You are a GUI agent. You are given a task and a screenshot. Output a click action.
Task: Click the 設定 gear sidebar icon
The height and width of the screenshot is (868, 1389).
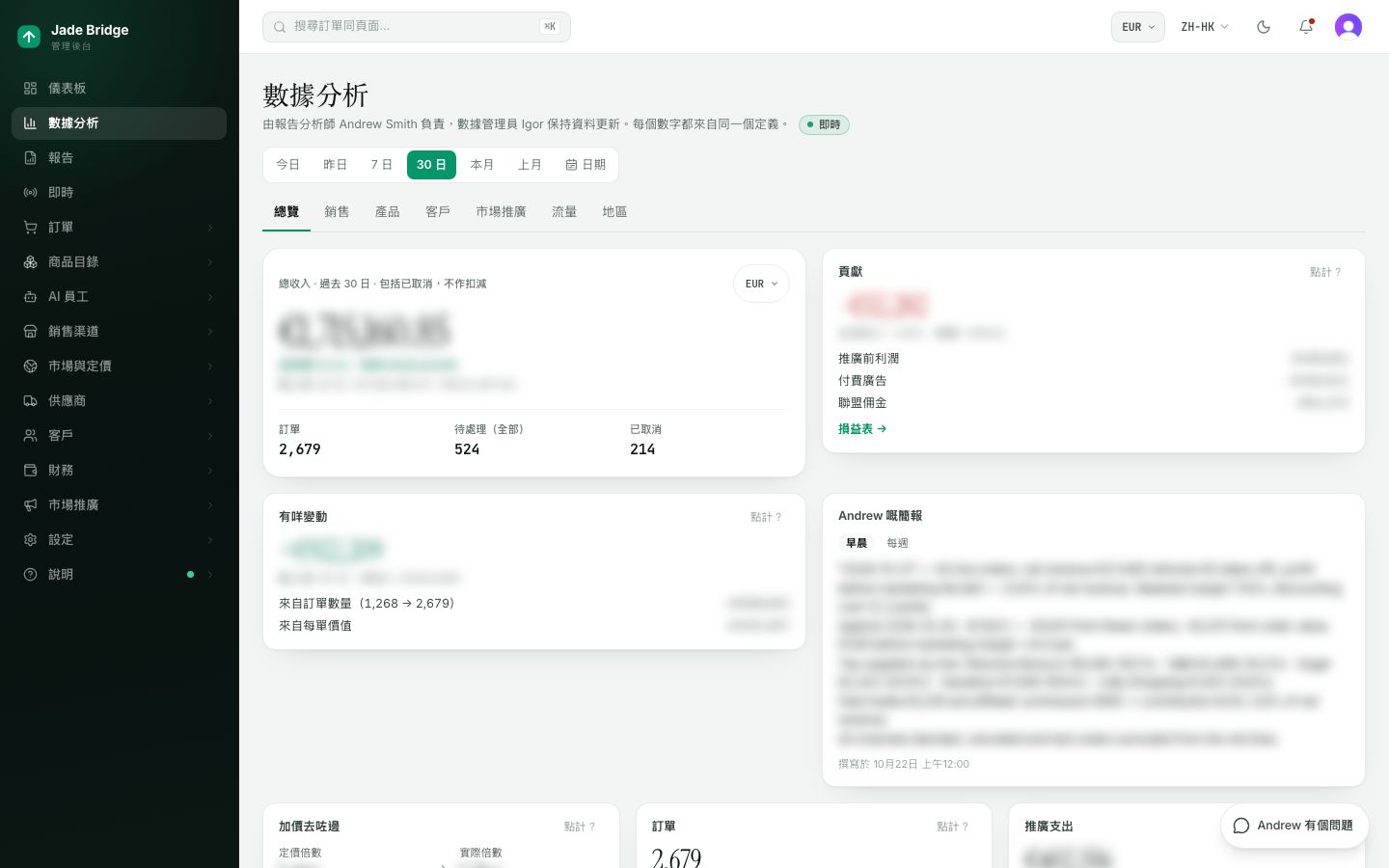point(30,540)
